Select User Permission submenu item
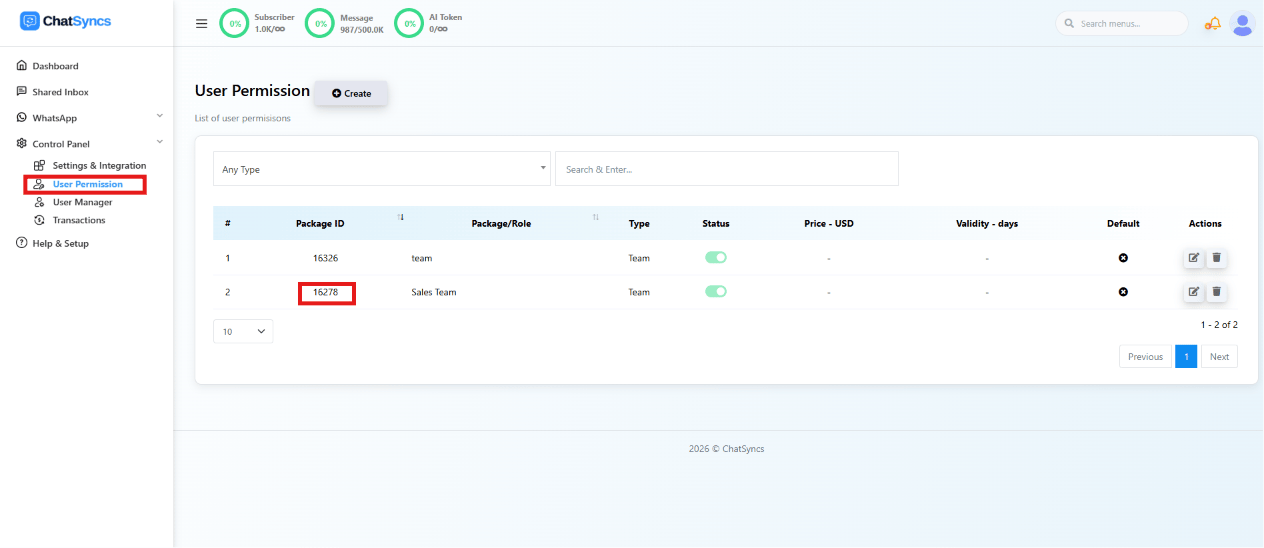This screenshot has height=548, width=1264. (x=88, y=184)
